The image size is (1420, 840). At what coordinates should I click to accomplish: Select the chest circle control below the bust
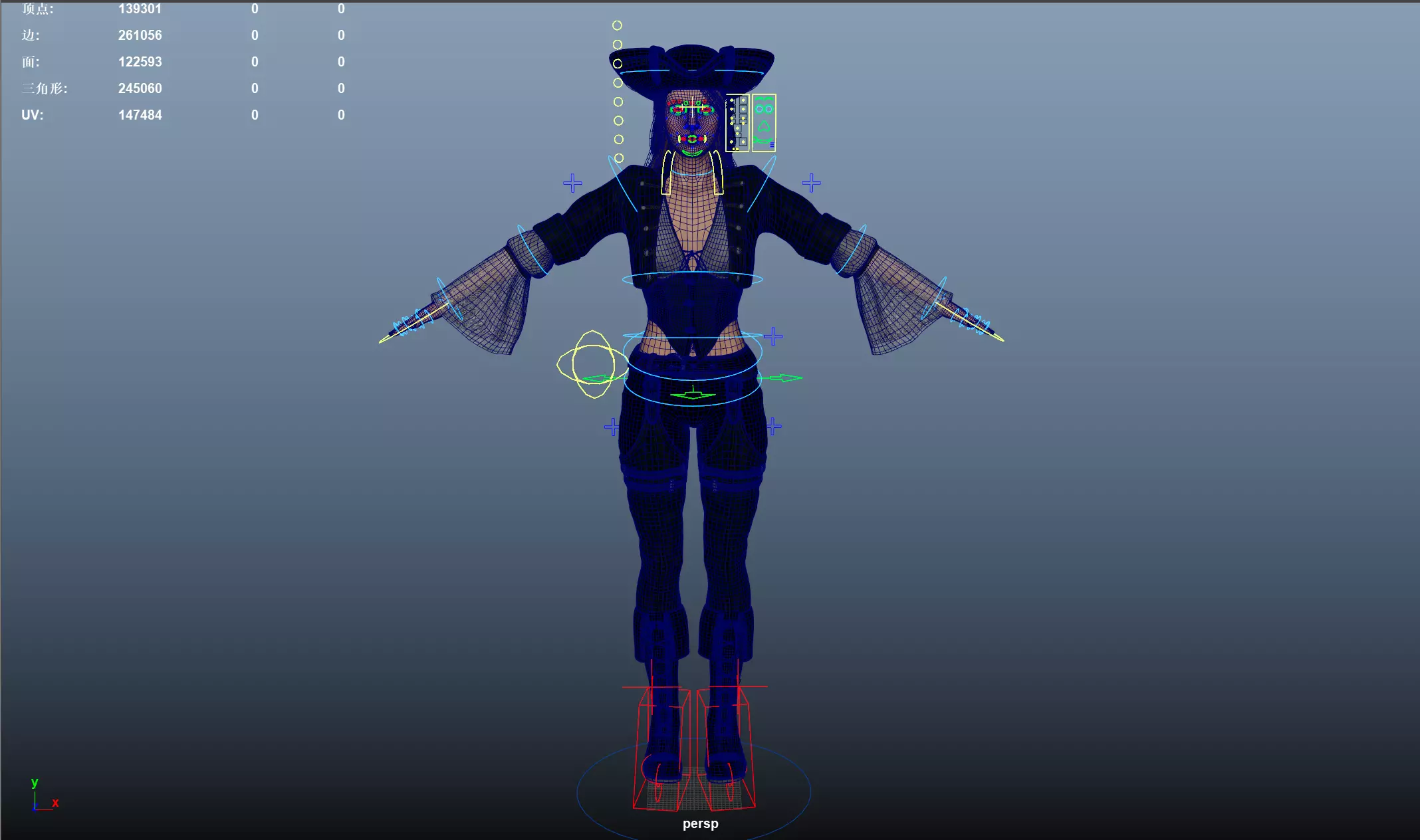coord(692,279)
